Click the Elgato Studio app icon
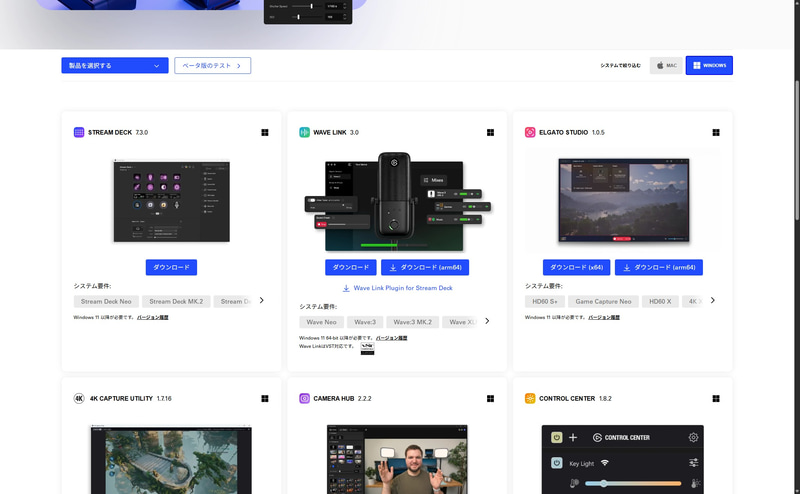Screen dimensions: 800x494 click(x=530, y=132)
